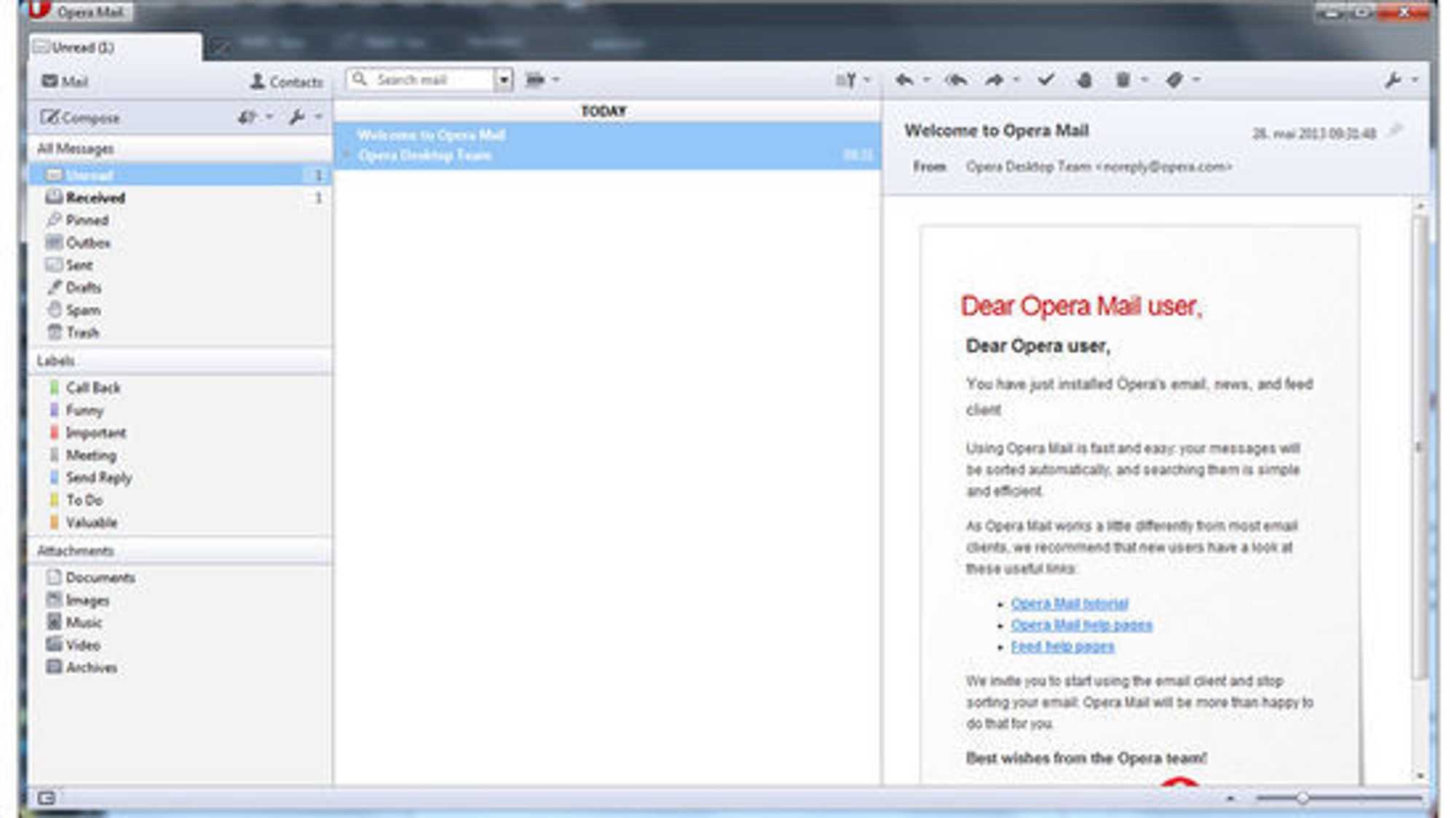Image resolution: width=1456 pixels, height=818 pixels.
Task: Toggle the panel button in status bar
Action: coord(46,798)
